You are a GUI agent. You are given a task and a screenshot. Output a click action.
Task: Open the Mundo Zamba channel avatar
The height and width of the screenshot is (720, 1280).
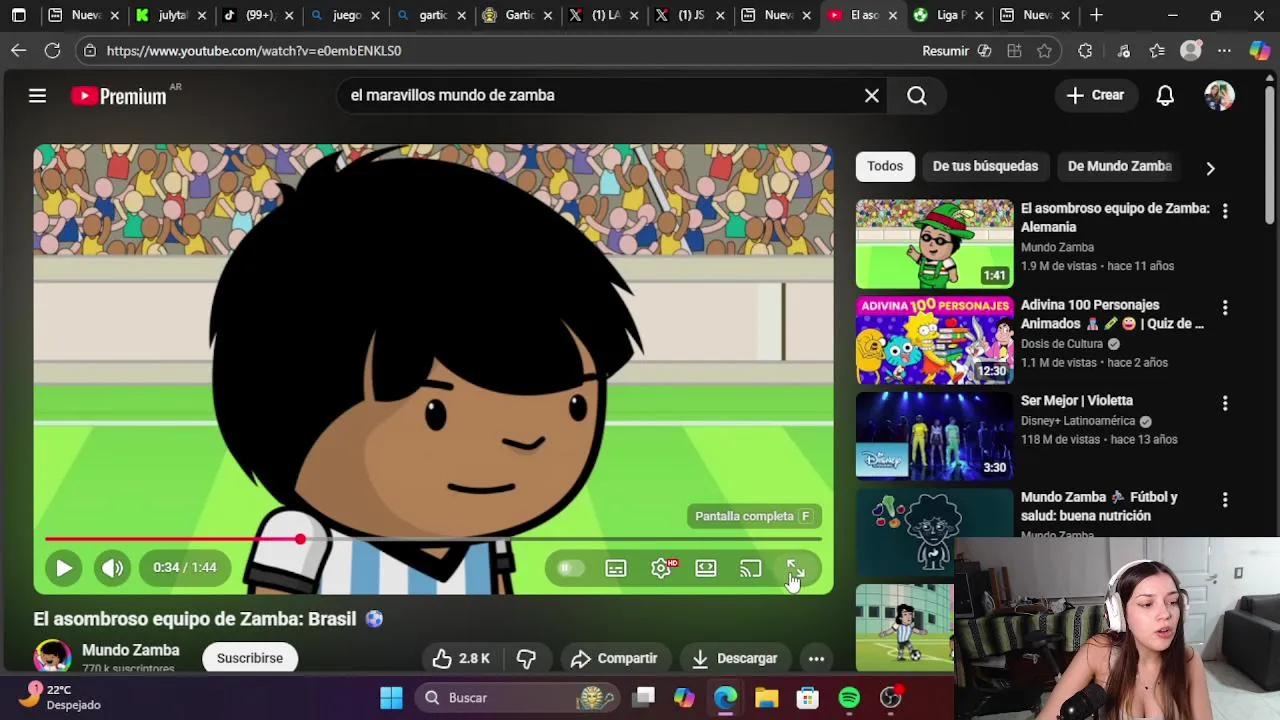(52, 657)
